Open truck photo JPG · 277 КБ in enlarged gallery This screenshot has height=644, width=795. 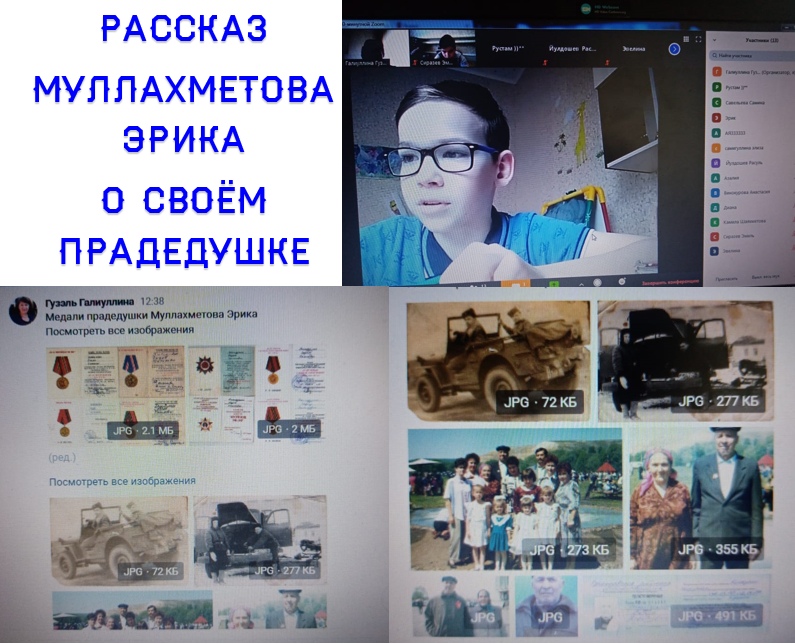point(685,361)
